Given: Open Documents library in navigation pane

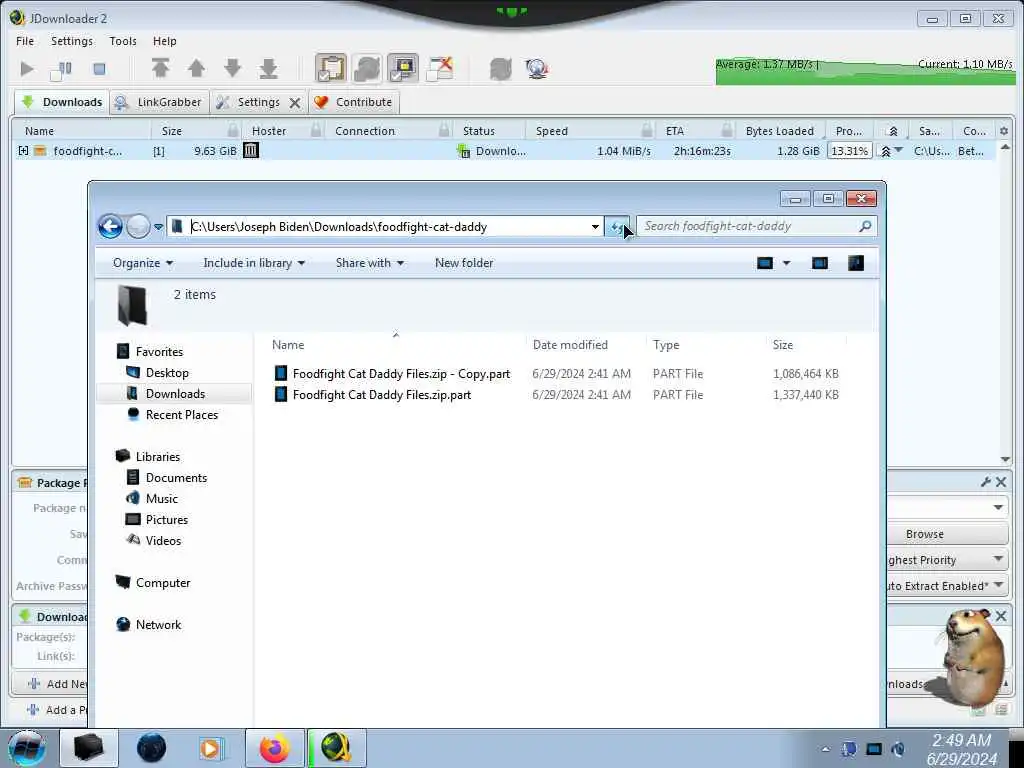Looking at the screenshot, I should click(x=176, y=477).
